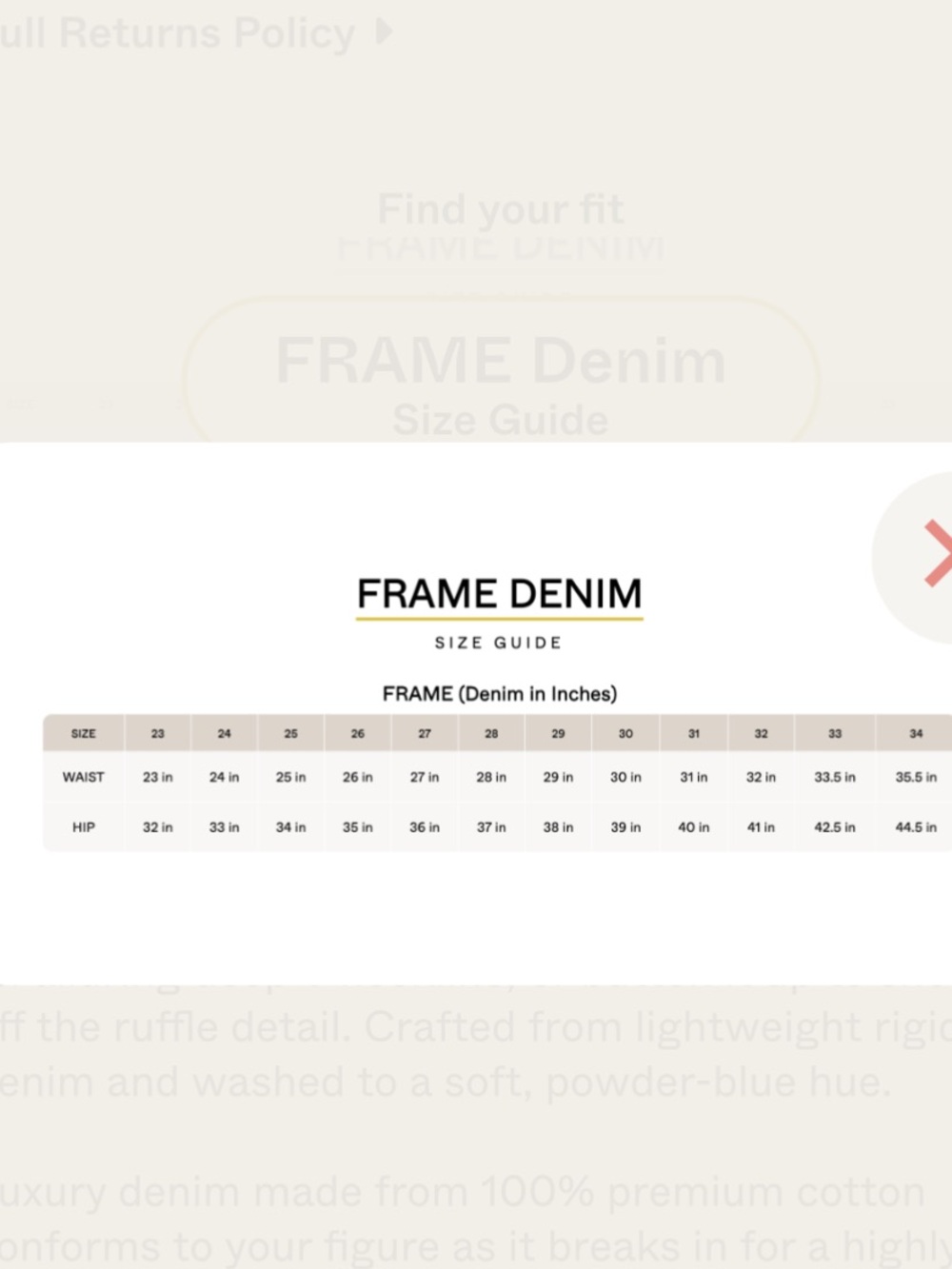
Task: Click the SIZE GUIDE subtitle text
Action: [x=499, y=643]
